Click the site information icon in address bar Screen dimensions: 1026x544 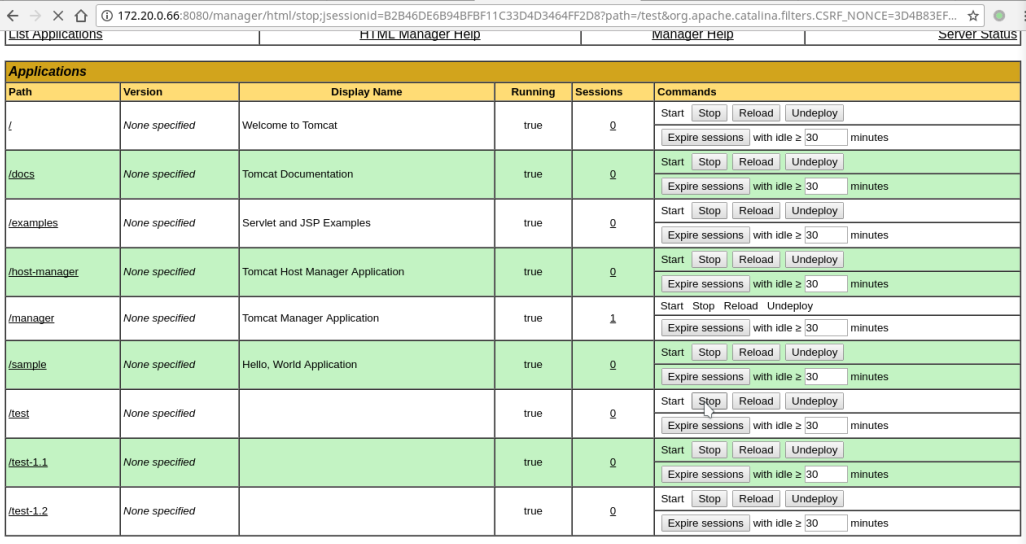(107, 16)
